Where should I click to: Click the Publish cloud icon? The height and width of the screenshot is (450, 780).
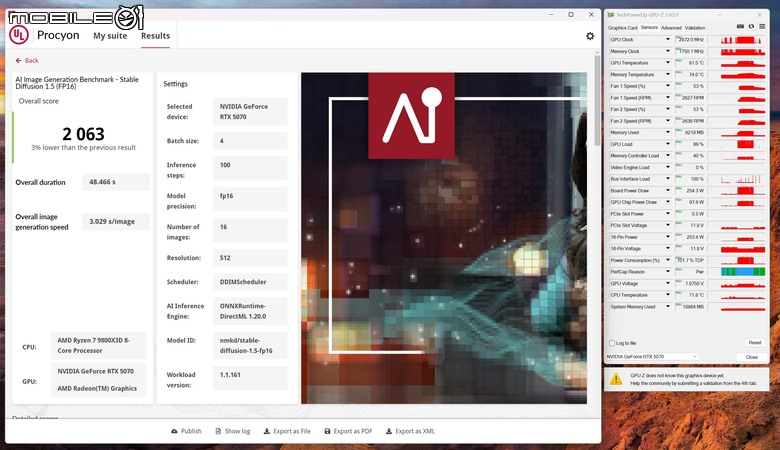pos(174,431)
